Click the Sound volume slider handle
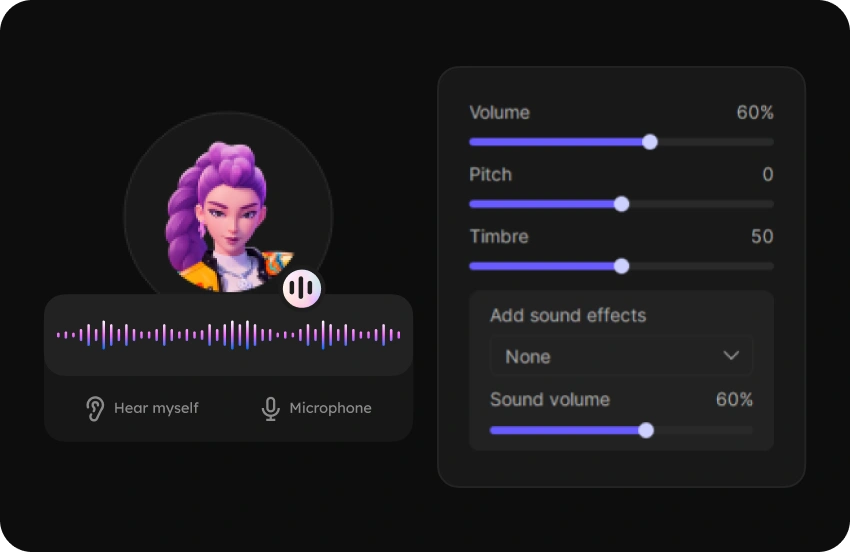This screenshot has width=850, height=552. tap(646, 430)
